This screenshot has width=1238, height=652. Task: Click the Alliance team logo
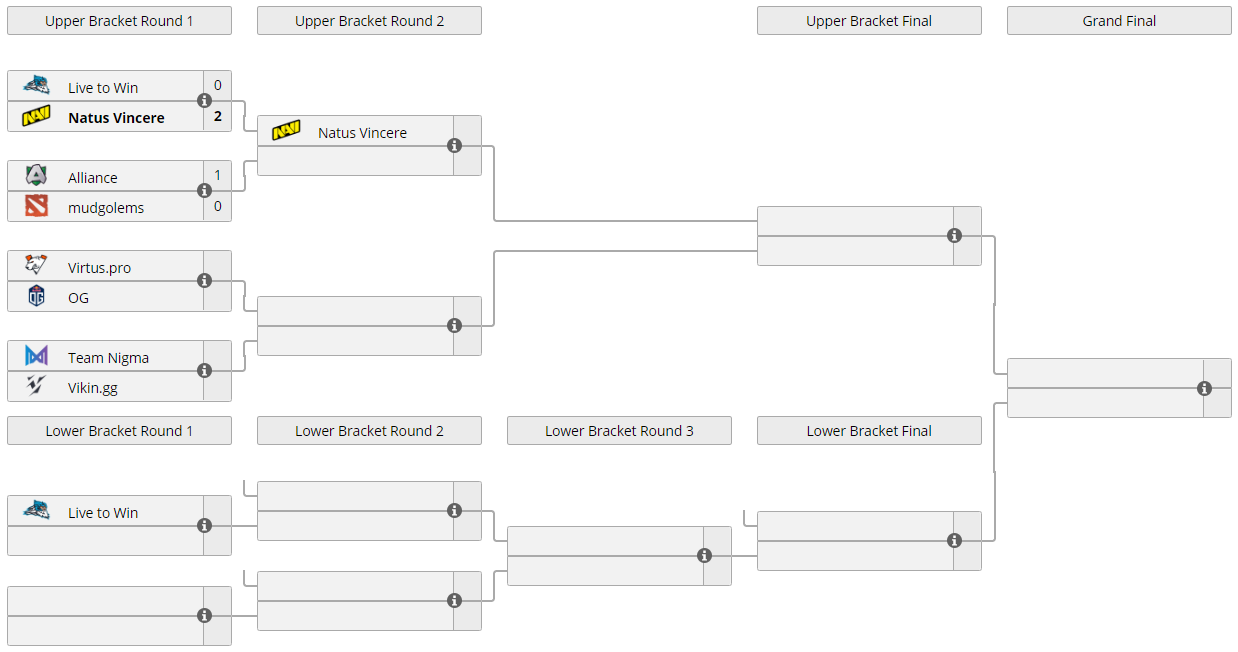pos(37,176)
